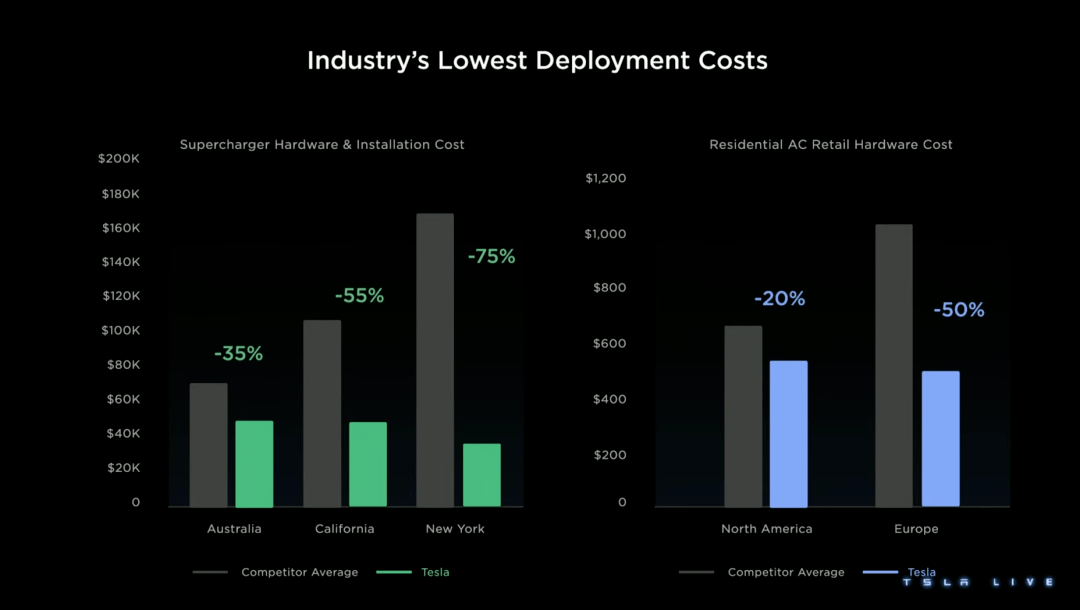Click the Europe category label
This screenshot has height=610, width=1080.
pos(916,529)
